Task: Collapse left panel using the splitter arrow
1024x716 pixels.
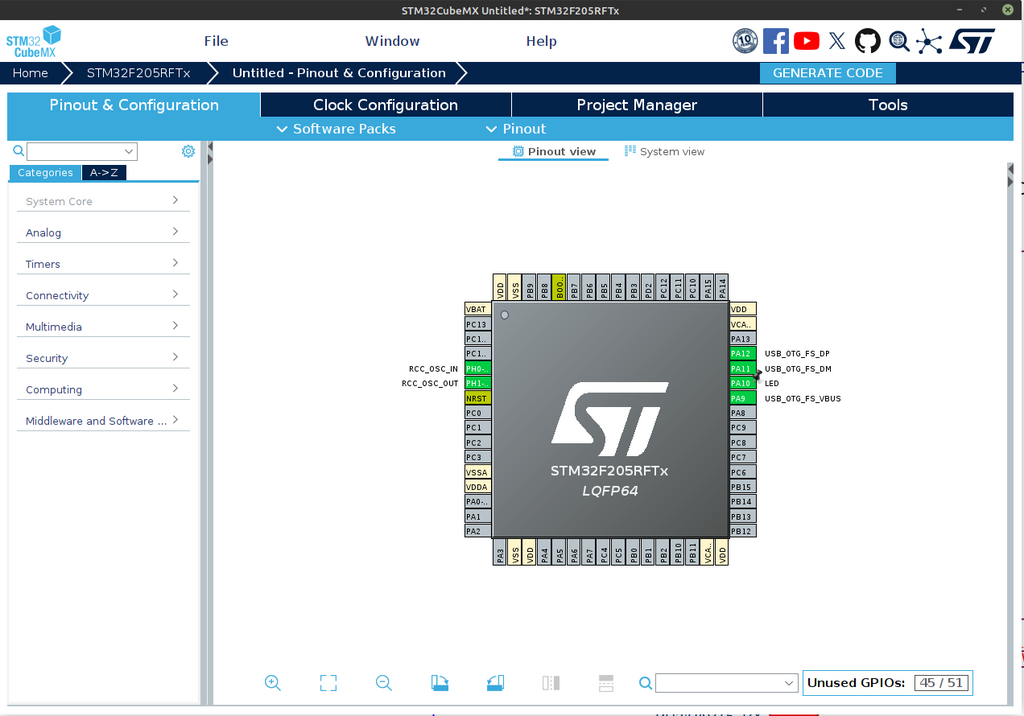Action: tap(210, 147)
